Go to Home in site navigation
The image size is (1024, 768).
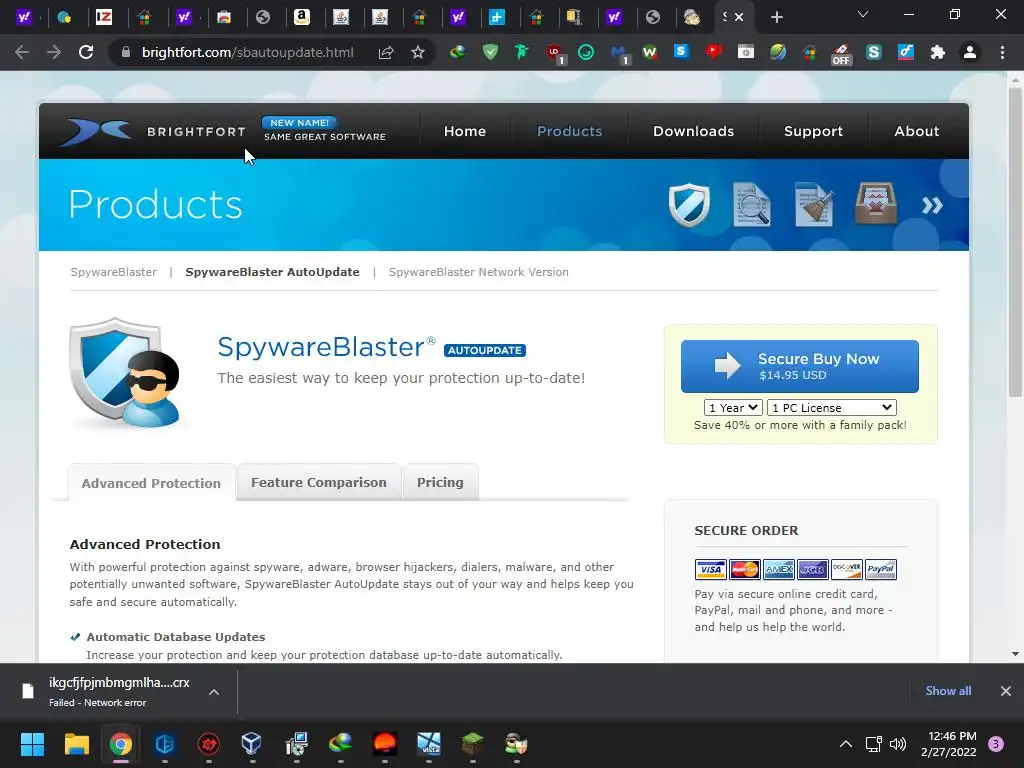pyautogui.click(x=465, y=131)
